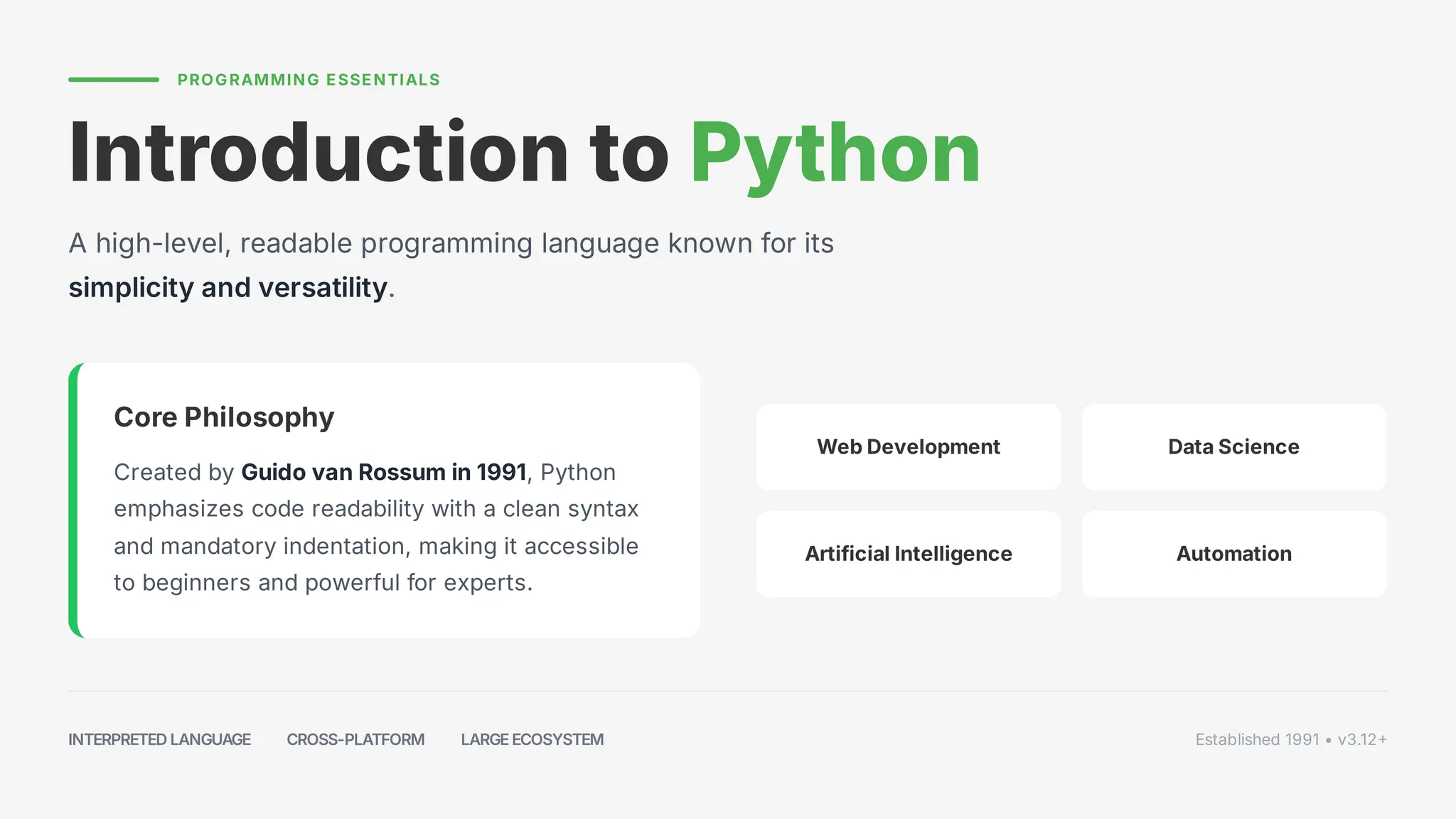Image resolution: width=1456 pixels, height=819 pixels.
Task: Click the Established 1991 footer text
Action: coord(1257,739)
